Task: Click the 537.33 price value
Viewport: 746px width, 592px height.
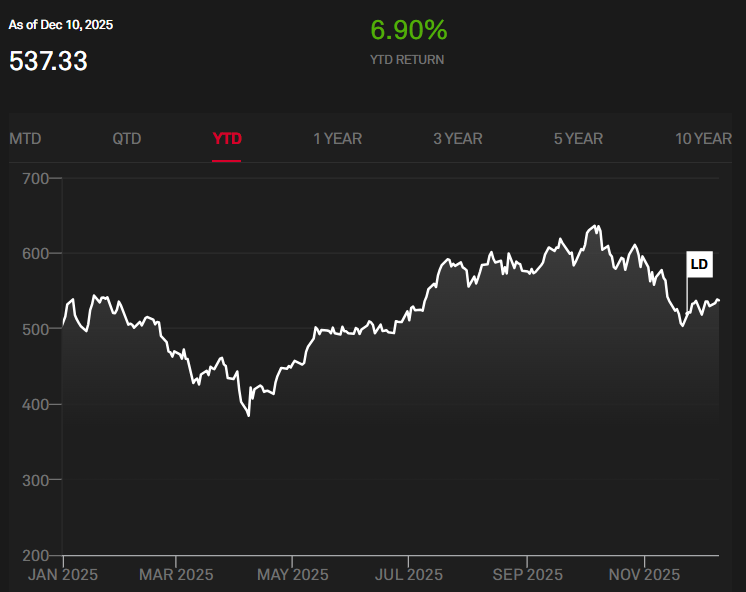Action: point(48,61)
